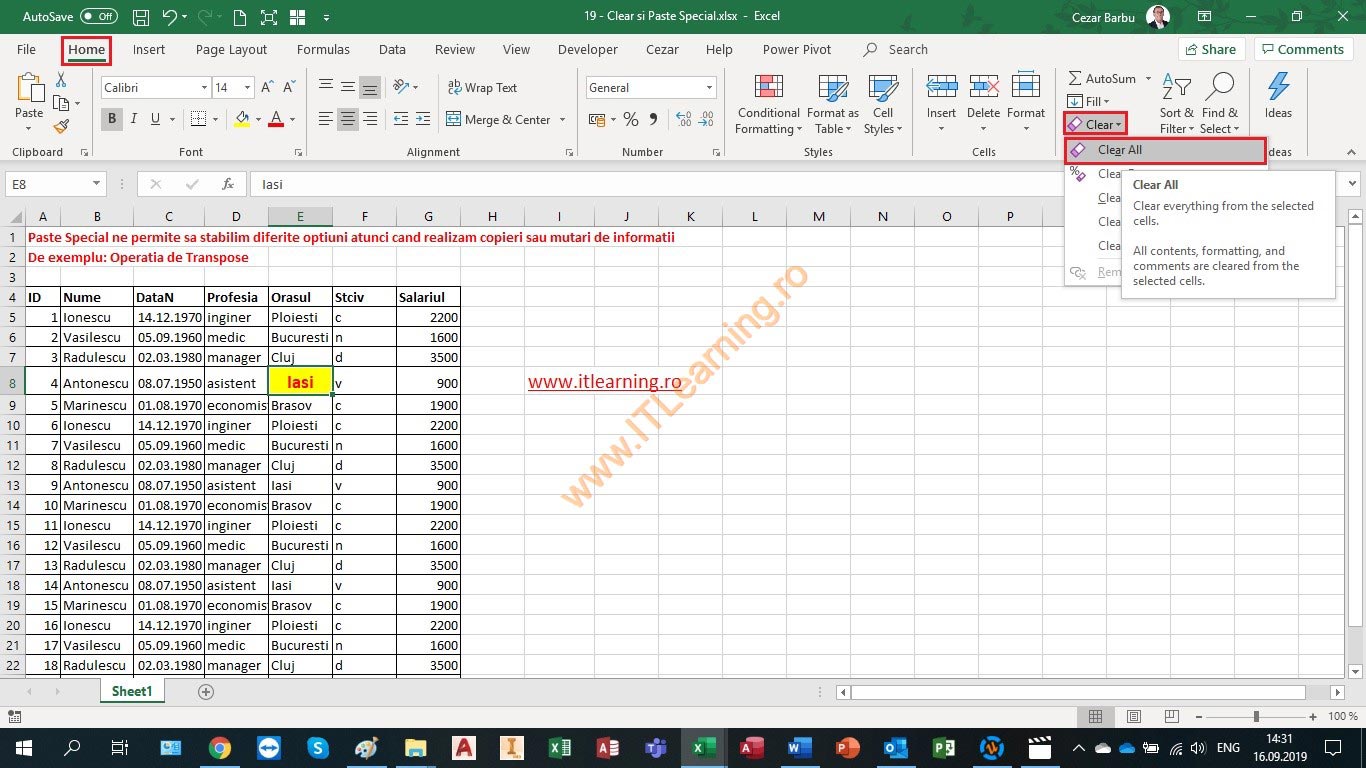Click the Insert Function fx icon

click(x=228, y=184)
